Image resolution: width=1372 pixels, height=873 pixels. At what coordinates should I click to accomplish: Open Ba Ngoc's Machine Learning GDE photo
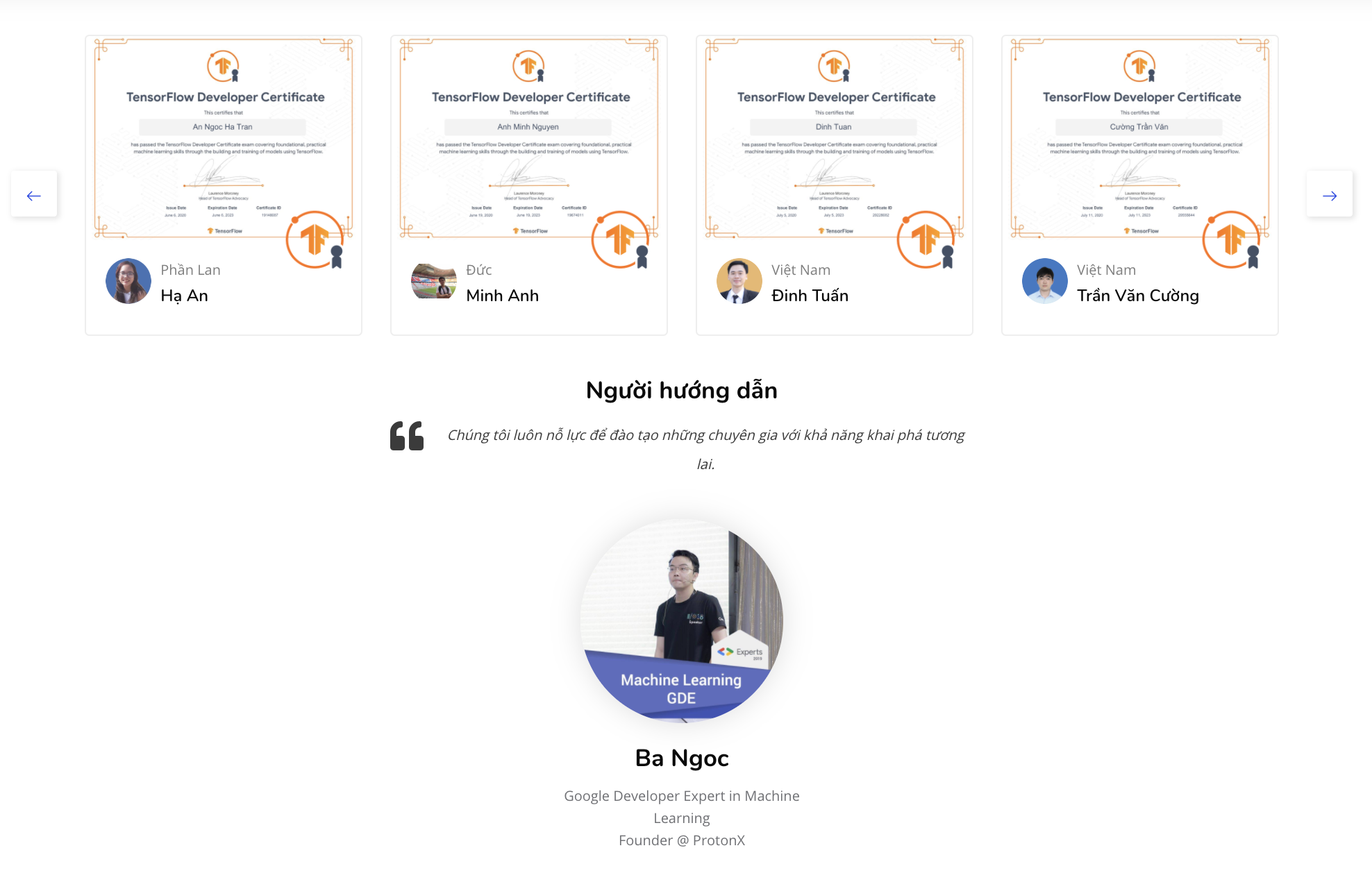point(682,621)
